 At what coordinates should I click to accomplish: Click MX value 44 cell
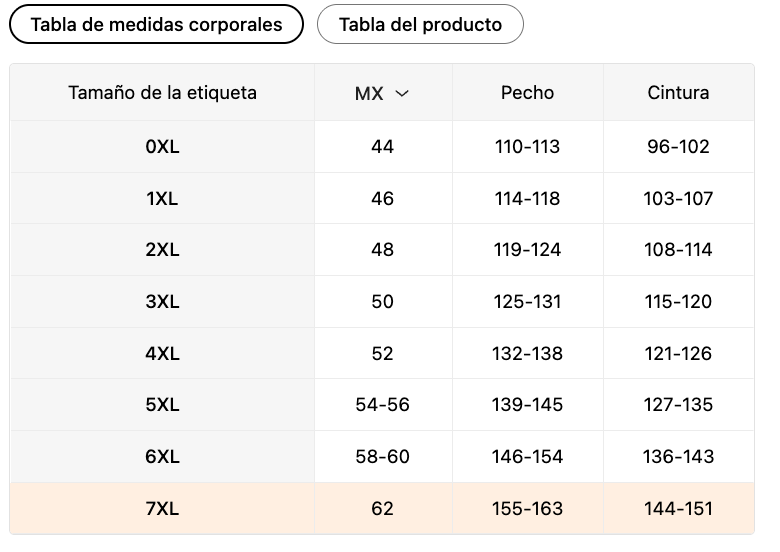(382, 147)
